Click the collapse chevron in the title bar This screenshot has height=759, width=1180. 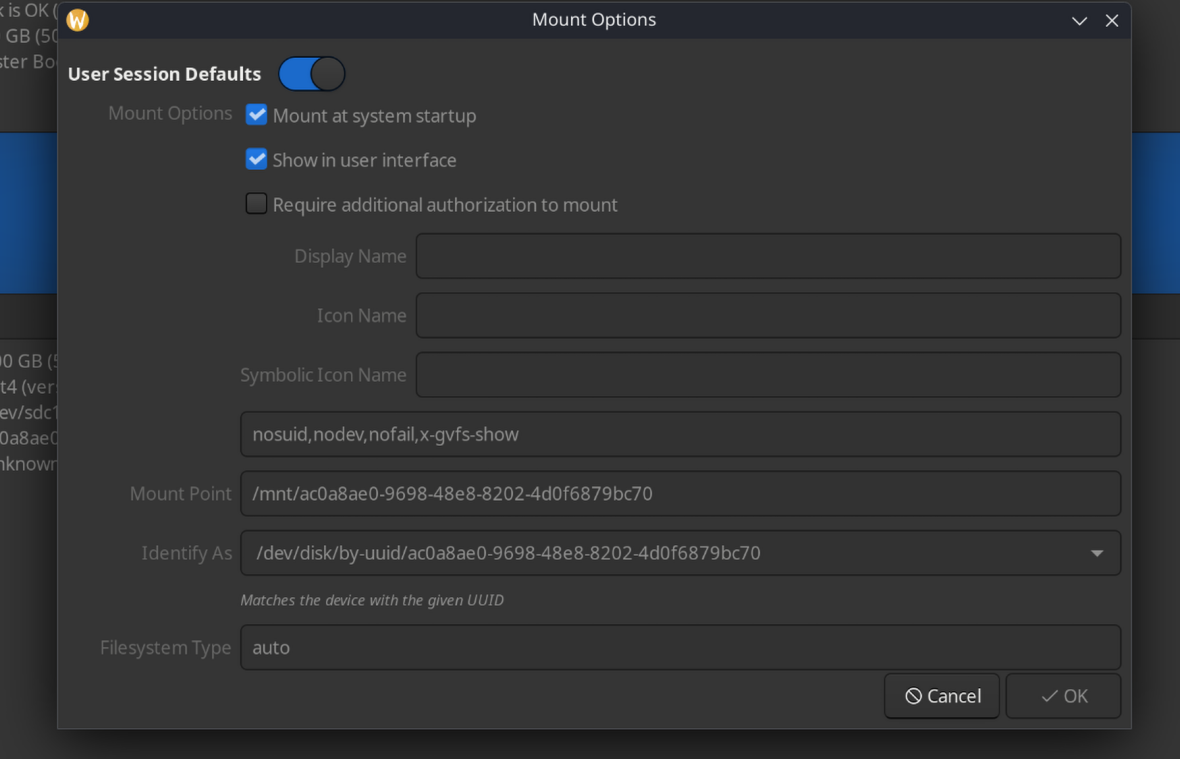click(x=1079, y=21)
